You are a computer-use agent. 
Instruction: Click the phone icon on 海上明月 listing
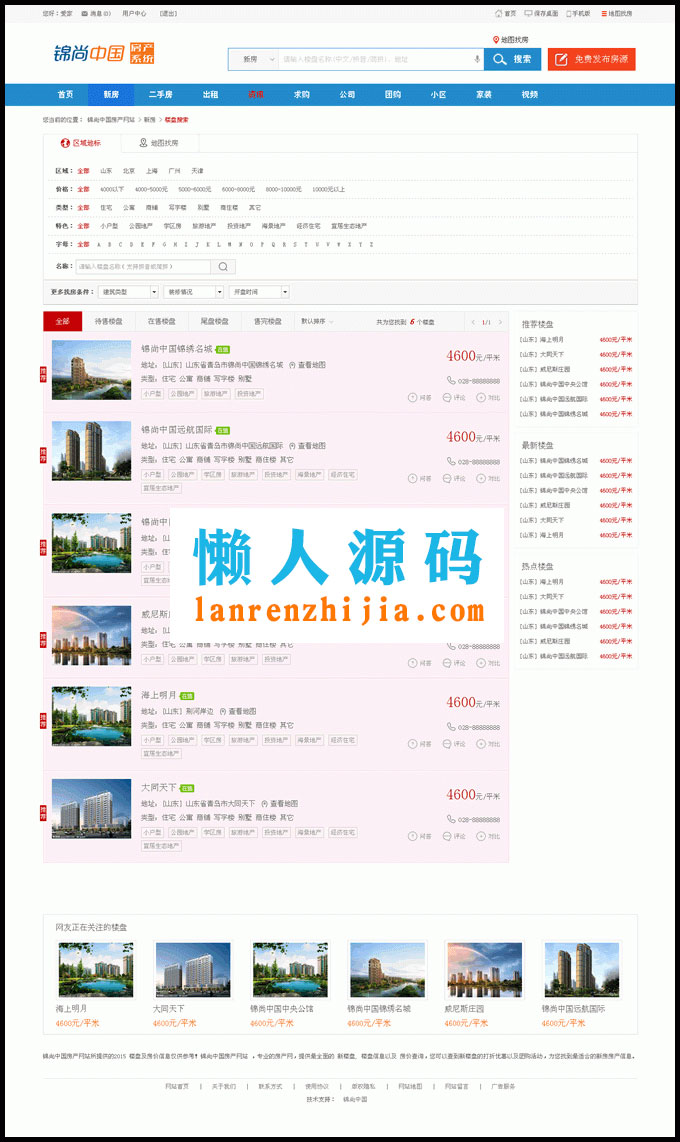[x=451, y=727]
